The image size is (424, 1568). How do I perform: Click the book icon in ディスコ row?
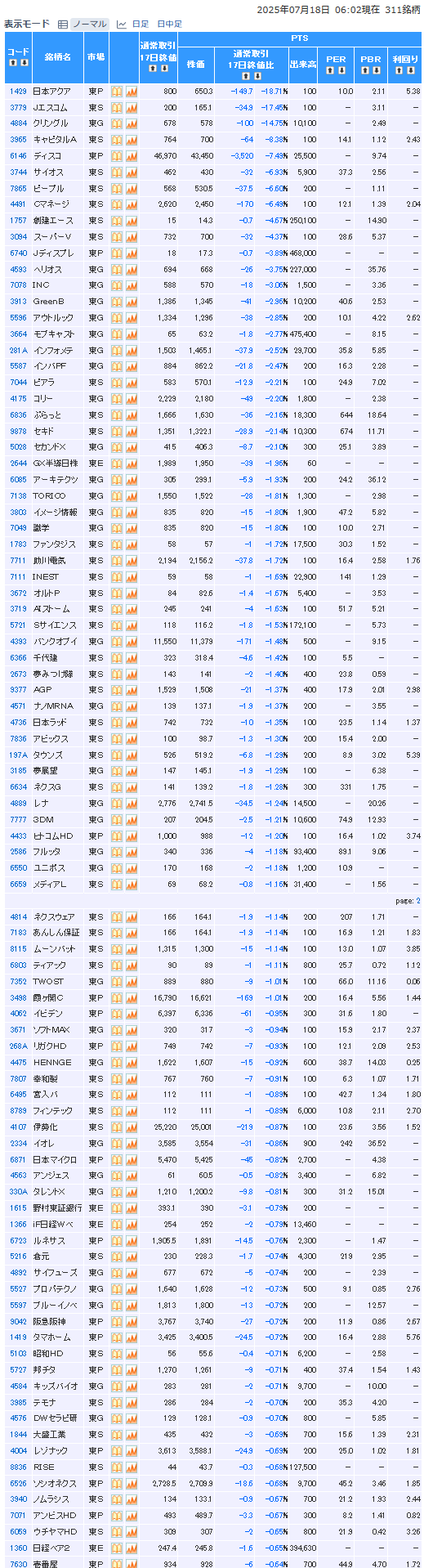point(117,156)
